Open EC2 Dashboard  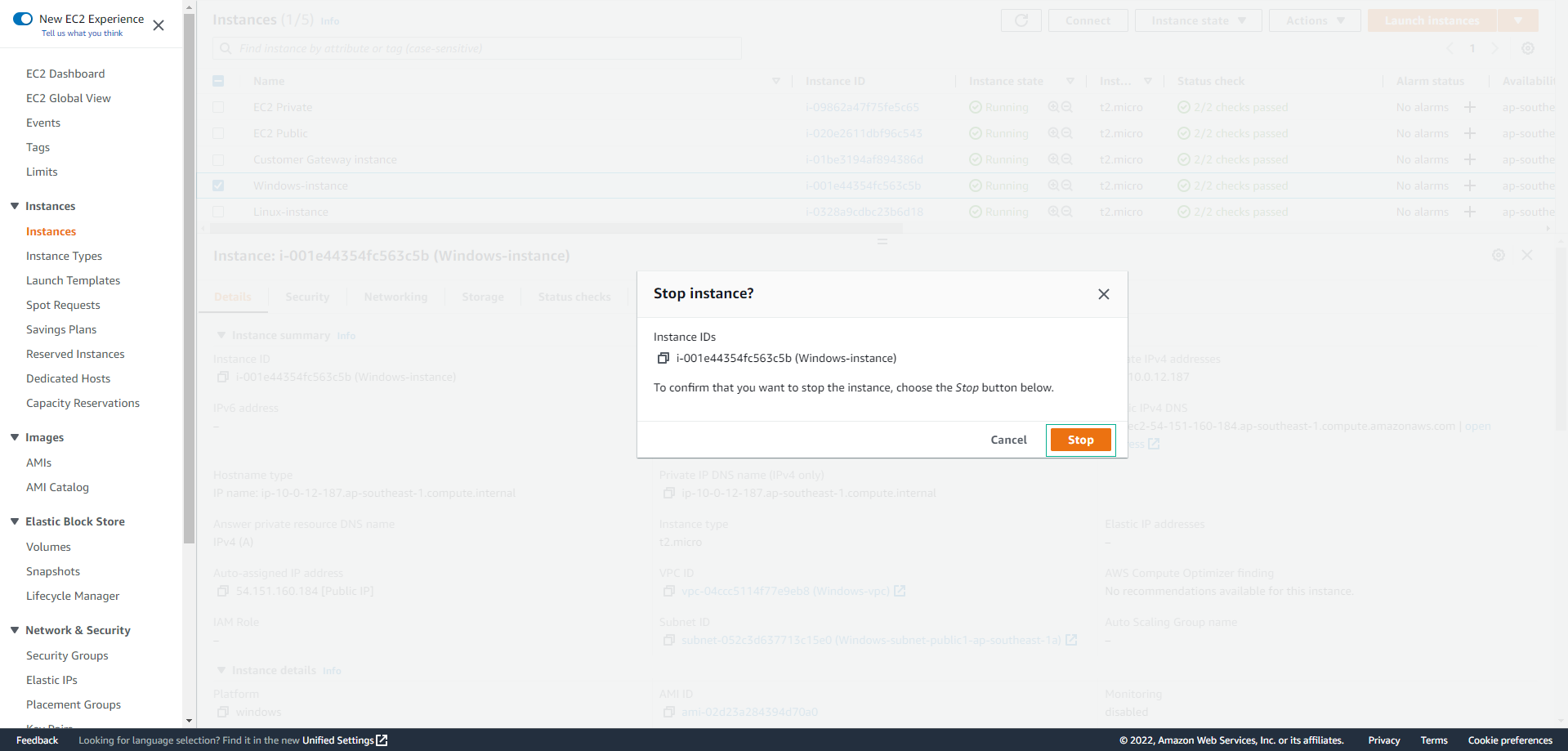(65, 74)
